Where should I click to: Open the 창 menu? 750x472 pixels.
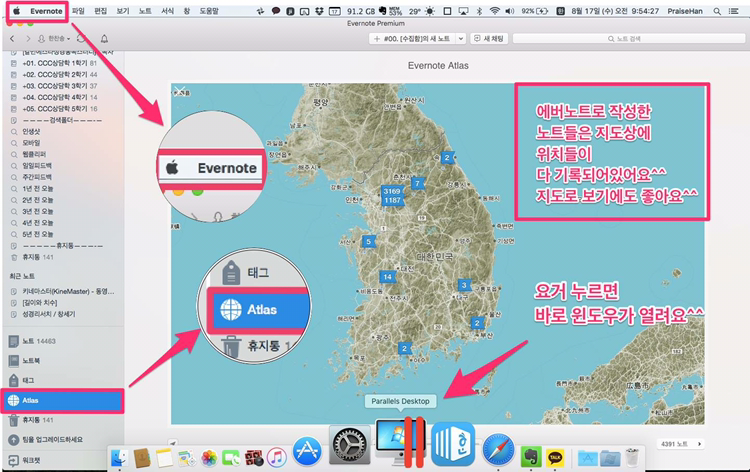coord(187,11)
